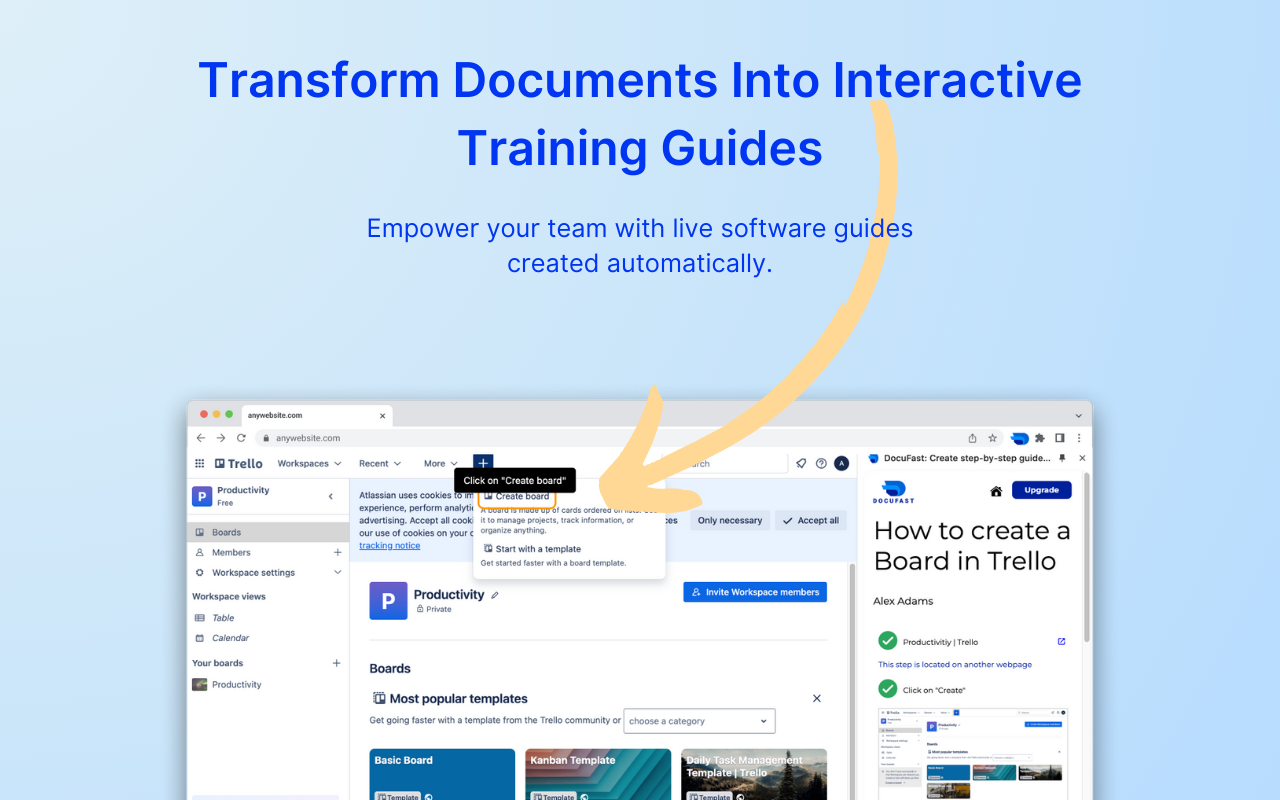Viewport: 1280px width, 800px height.
Task: Open the Basic Board template card
Action: [x=442, y=775]
